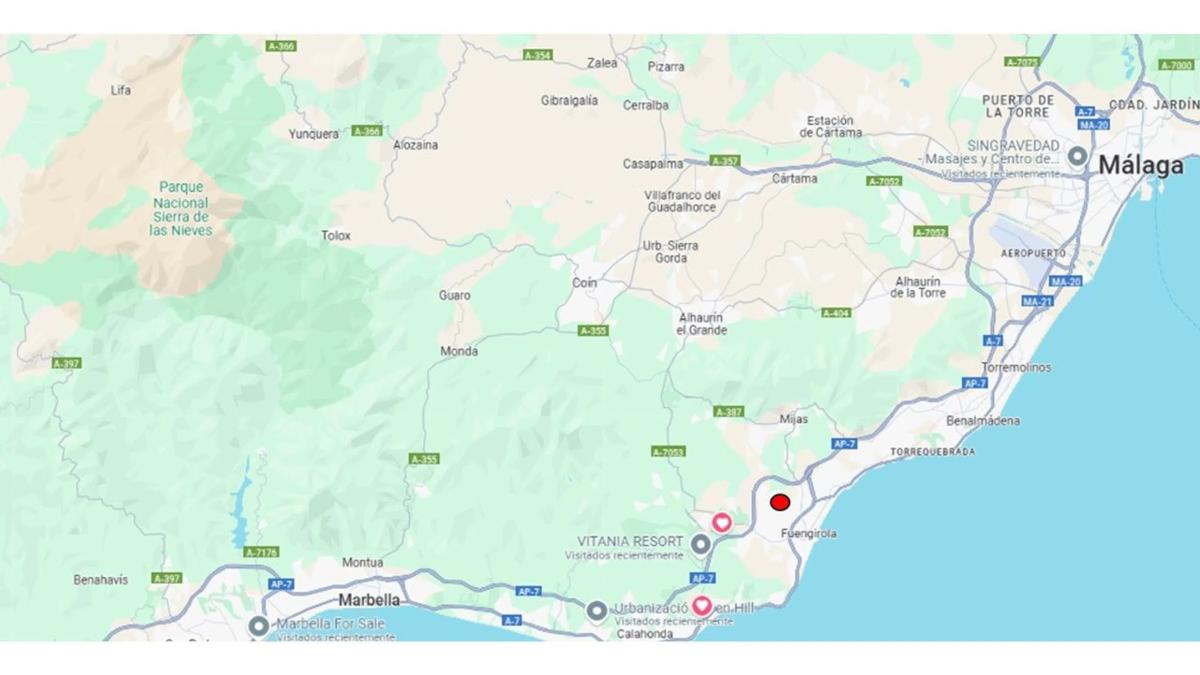1200x675 pixels.
Task: Click the SINGRAVEDAD Masajes pin in Málaga
Action: tap(1077, 156)
